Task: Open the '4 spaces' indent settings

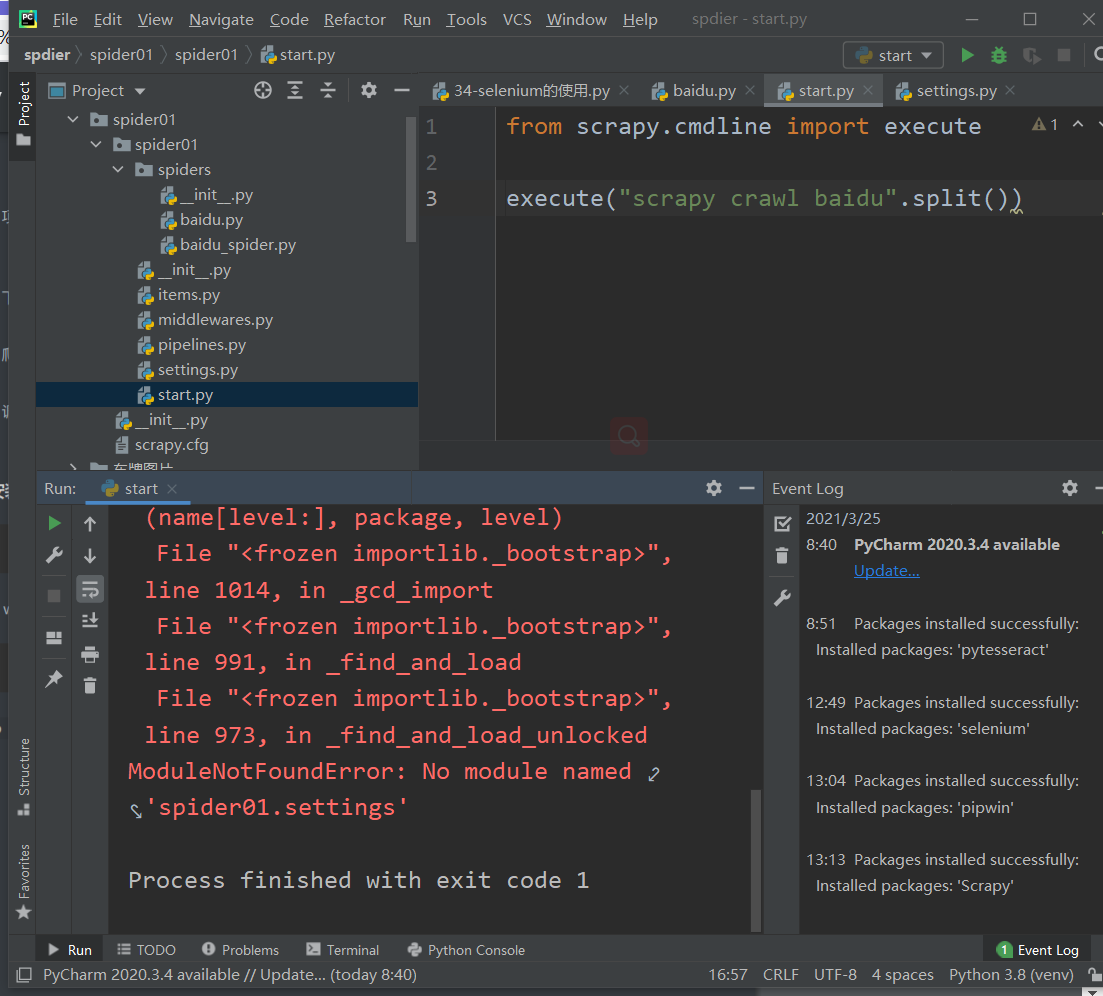Action: [x=903, y=975]
